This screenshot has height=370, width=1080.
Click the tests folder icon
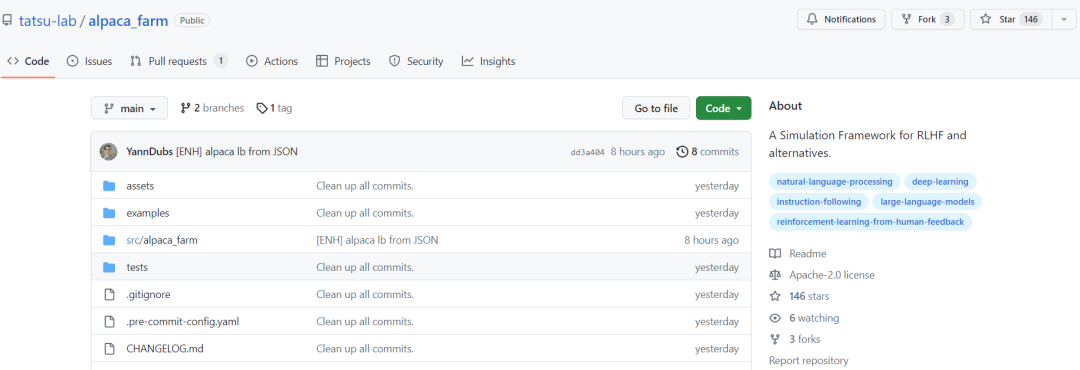109,267
